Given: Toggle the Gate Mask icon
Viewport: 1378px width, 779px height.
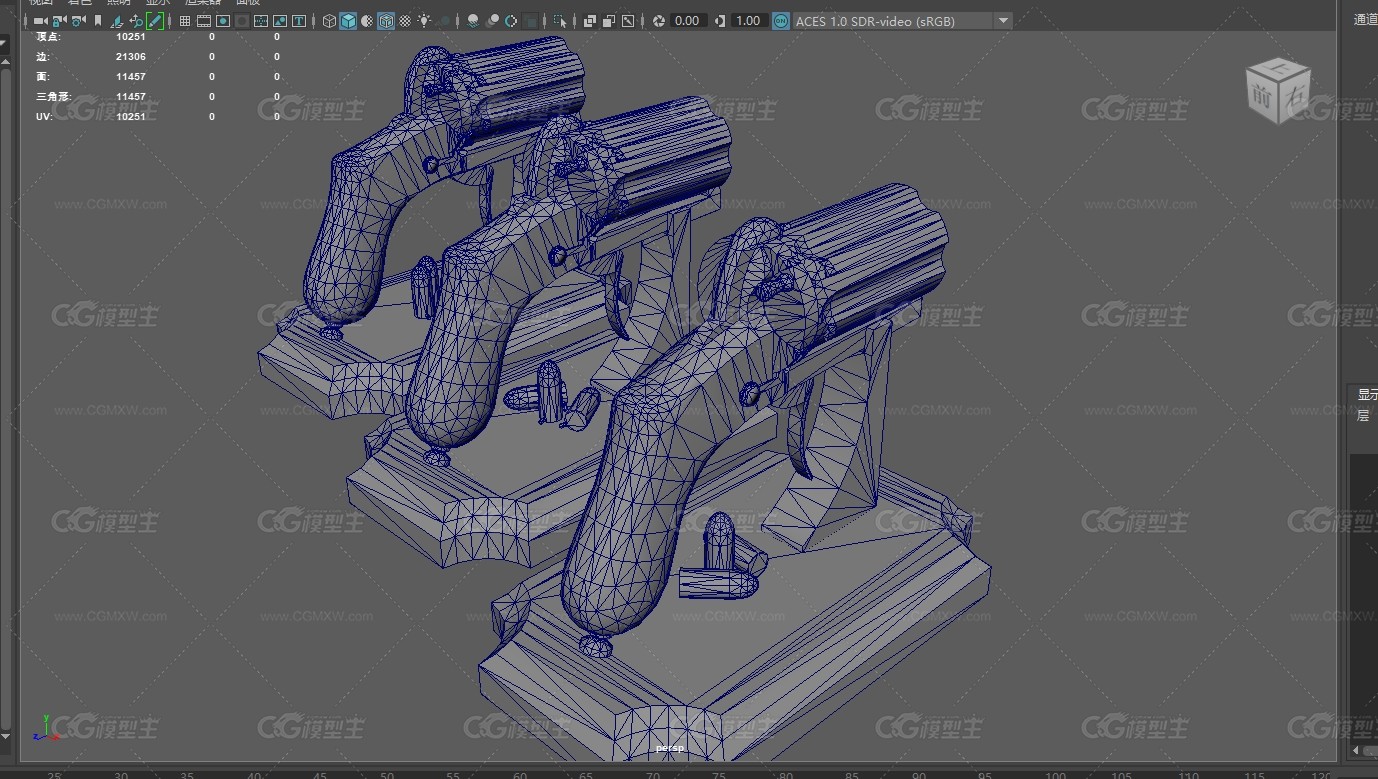Looking at the screenshot, I should pos(242,20).
